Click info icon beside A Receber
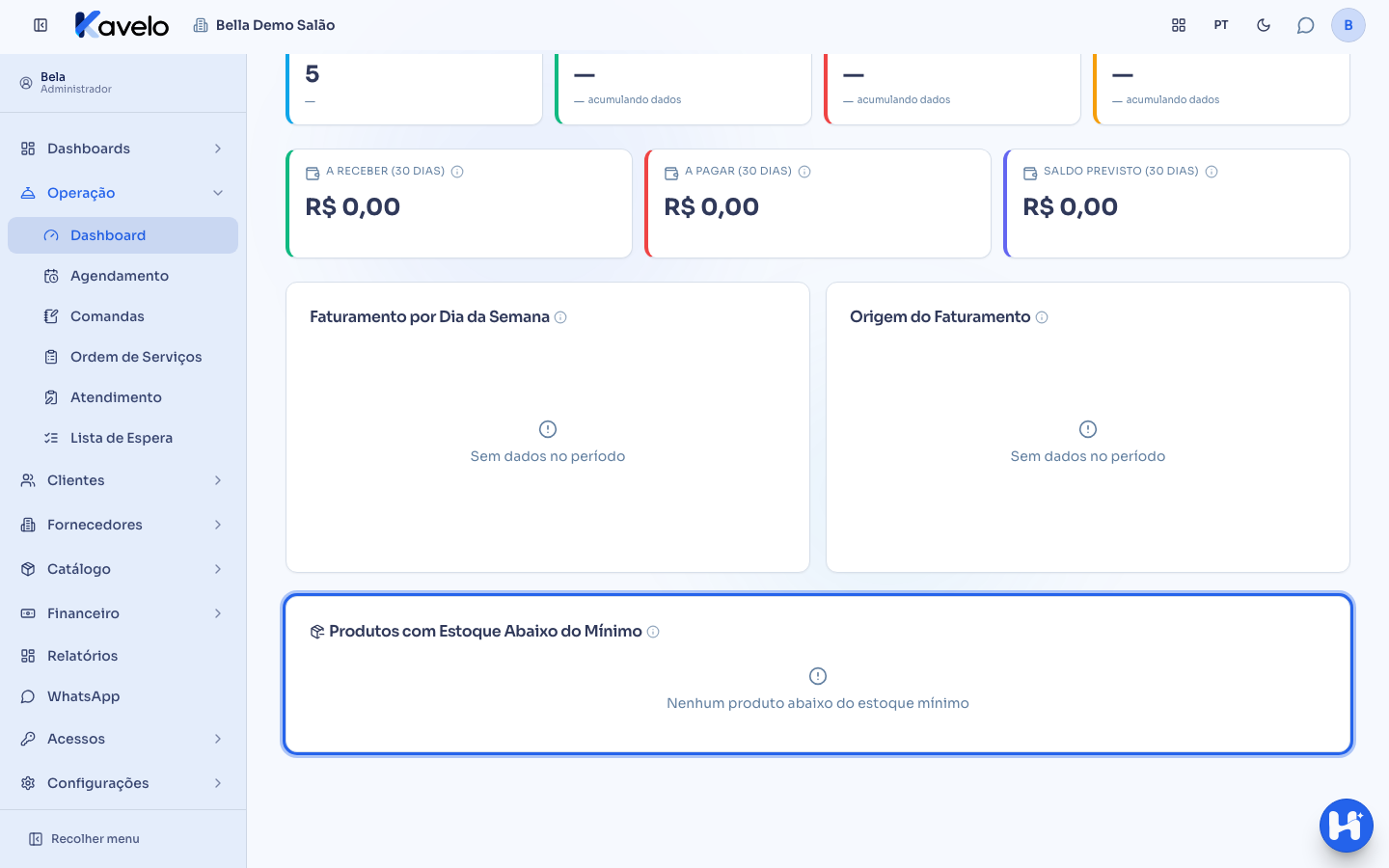 457,172
